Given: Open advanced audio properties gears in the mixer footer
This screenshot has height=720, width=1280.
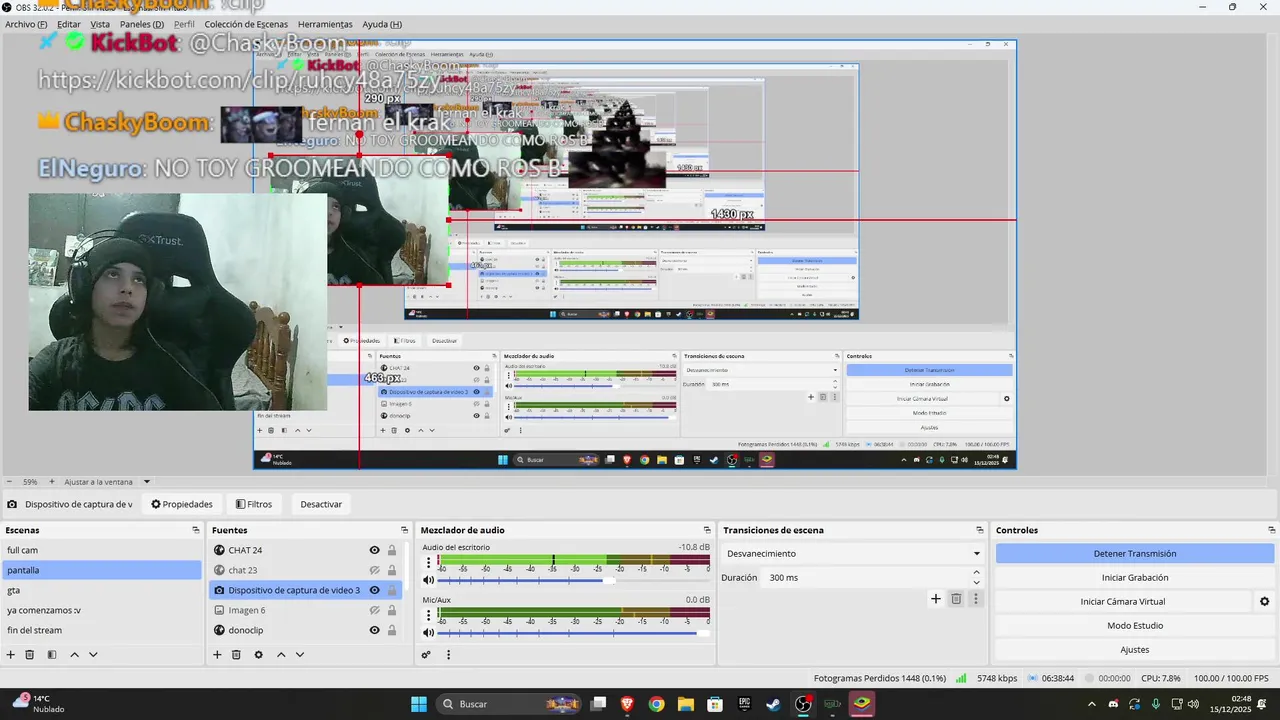Looking at the screenshot, I should pos(426,655).
